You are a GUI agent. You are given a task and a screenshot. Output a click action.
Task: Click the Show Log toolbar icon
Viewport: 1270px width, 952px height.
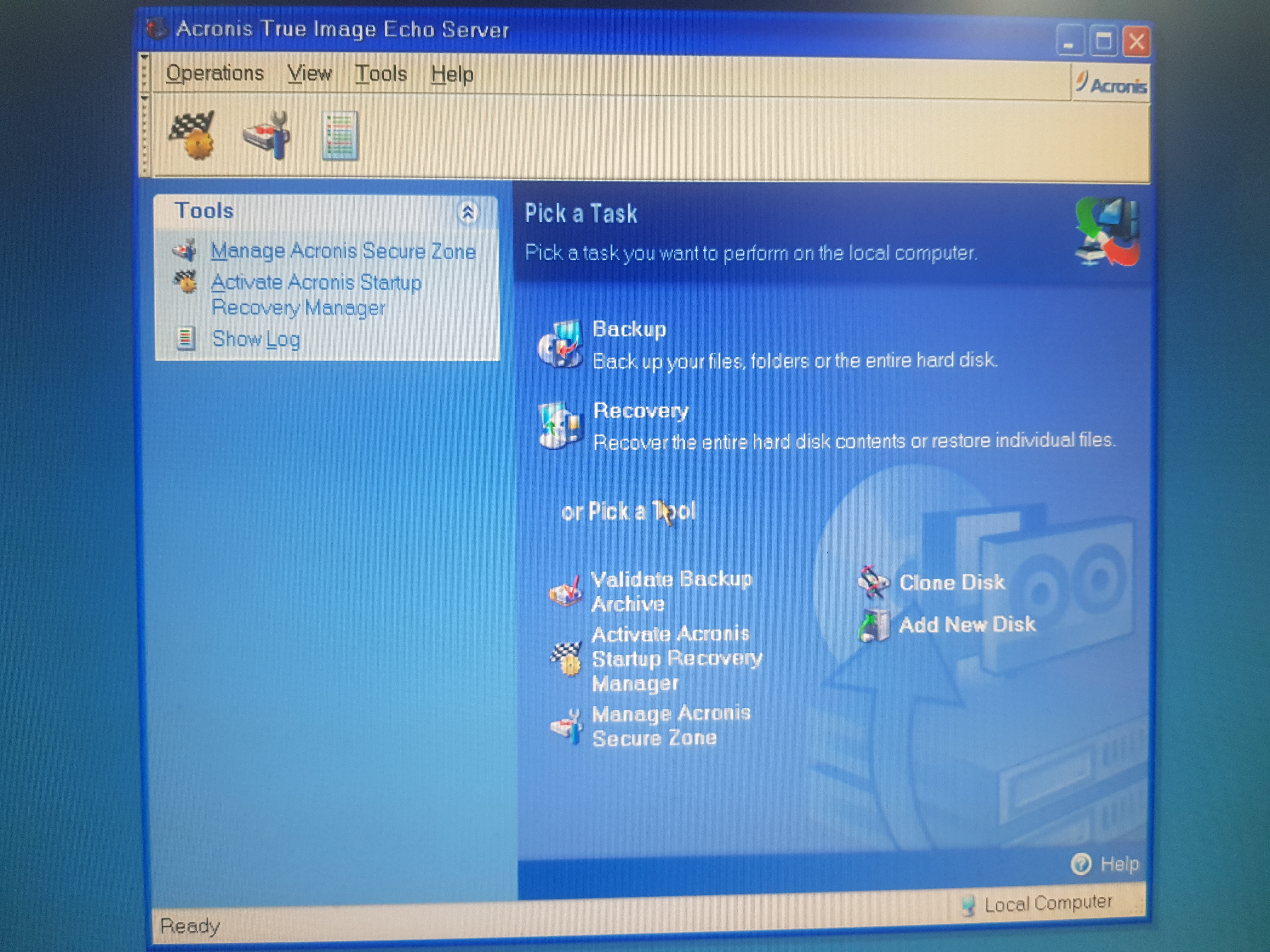tap(340, 135)
